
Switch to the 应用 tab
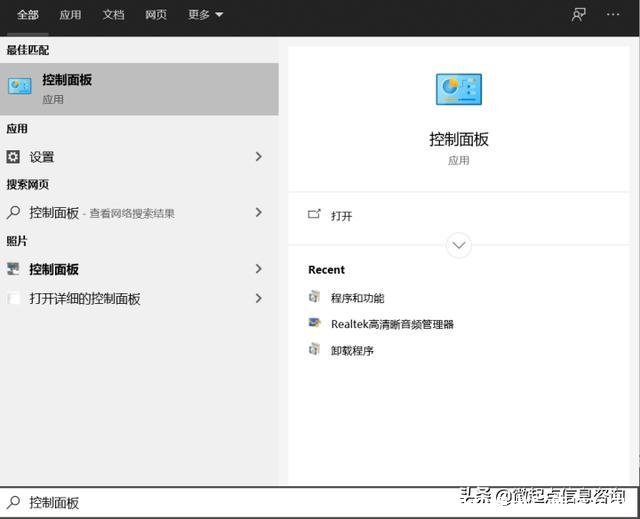pyautogui.click(x=70, y=15)
